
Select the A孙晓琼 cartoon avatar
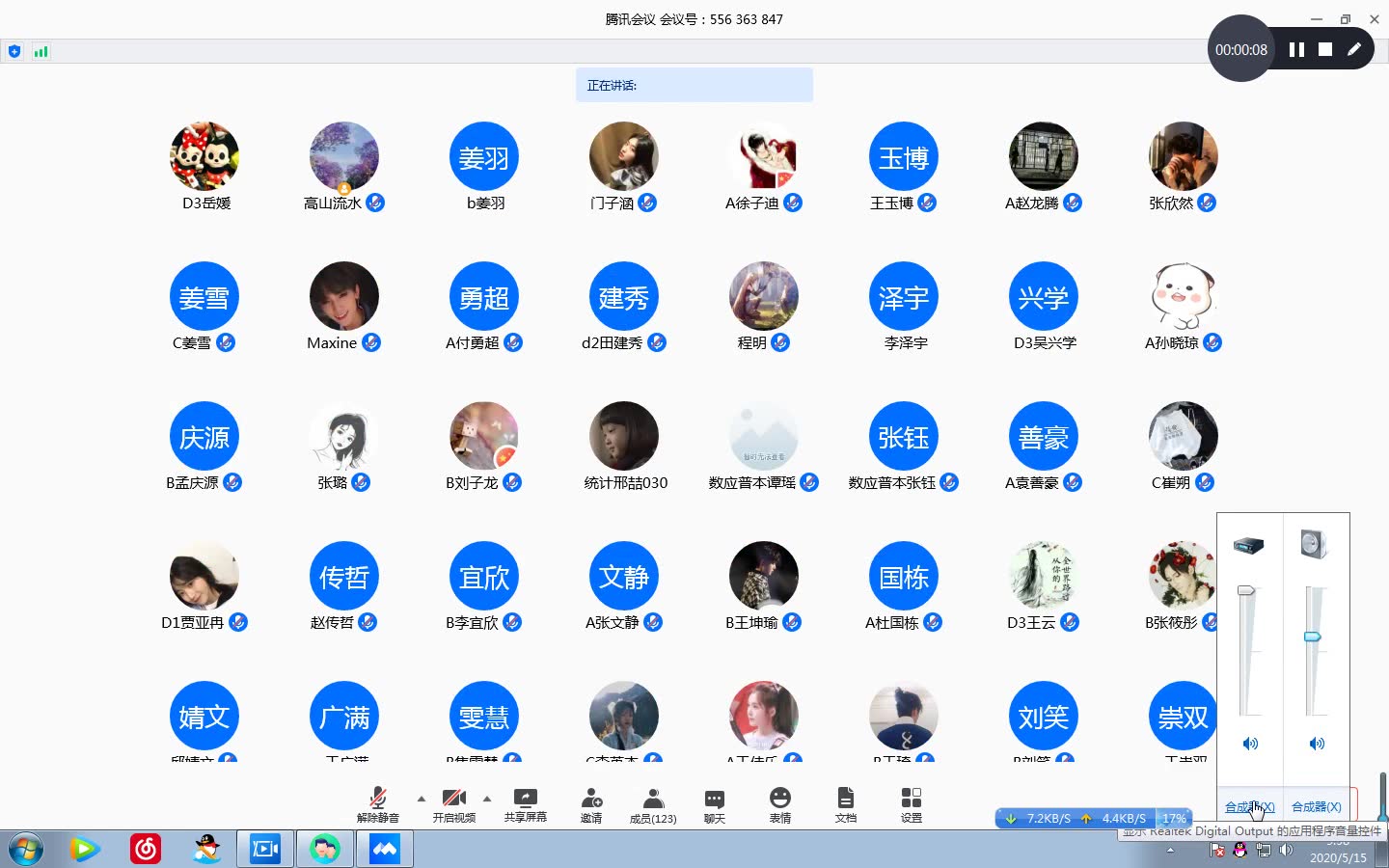(x=1184, y=296)
